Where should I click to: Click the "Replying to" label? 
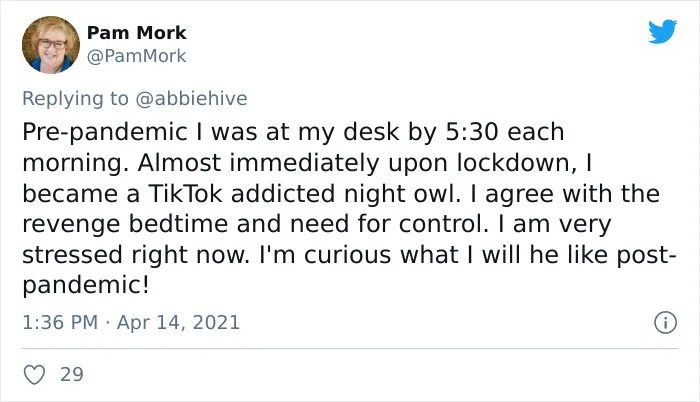coord(75,99)
